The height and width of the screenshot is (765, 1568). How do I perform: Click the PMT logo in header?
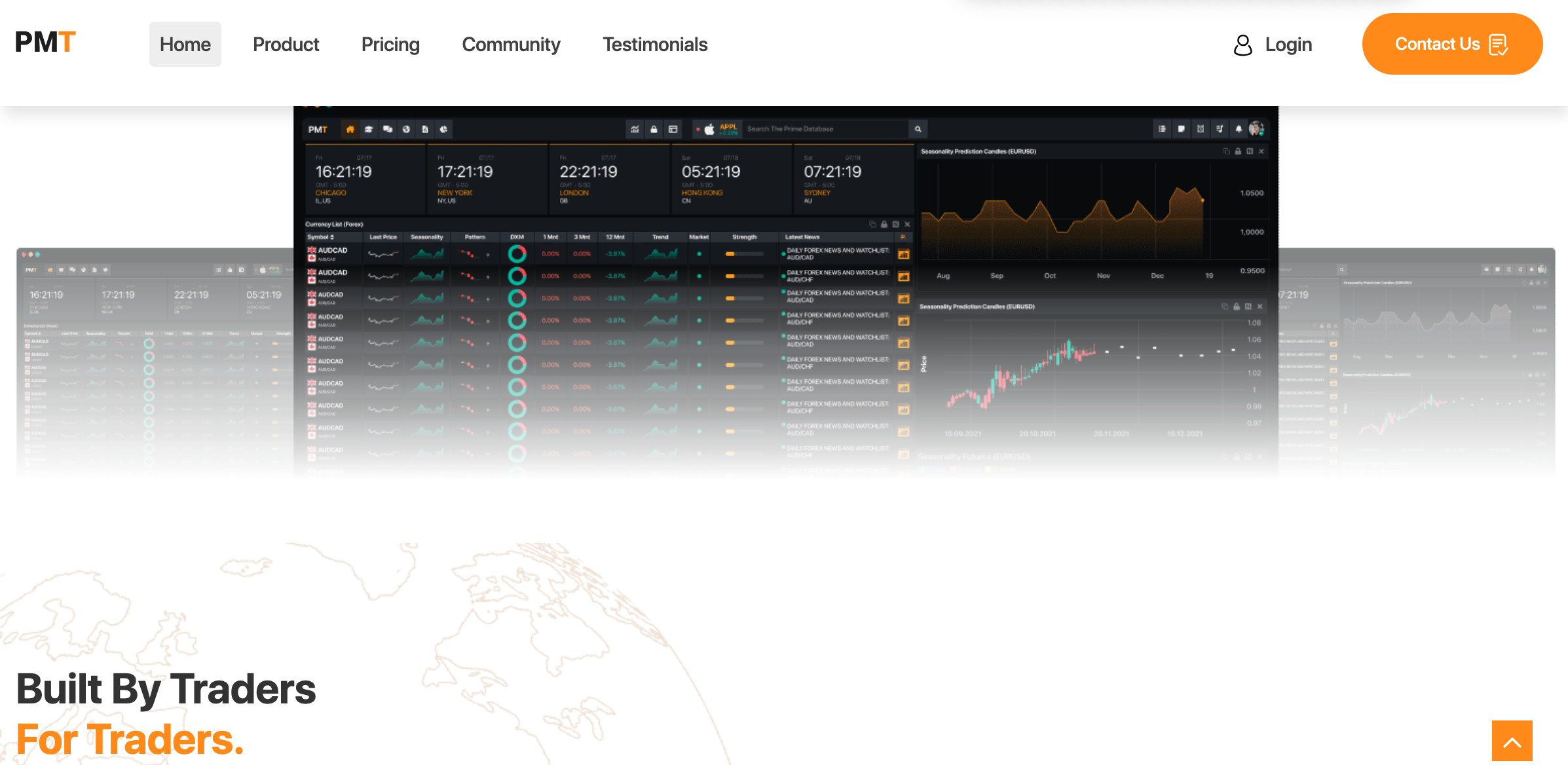45,43
